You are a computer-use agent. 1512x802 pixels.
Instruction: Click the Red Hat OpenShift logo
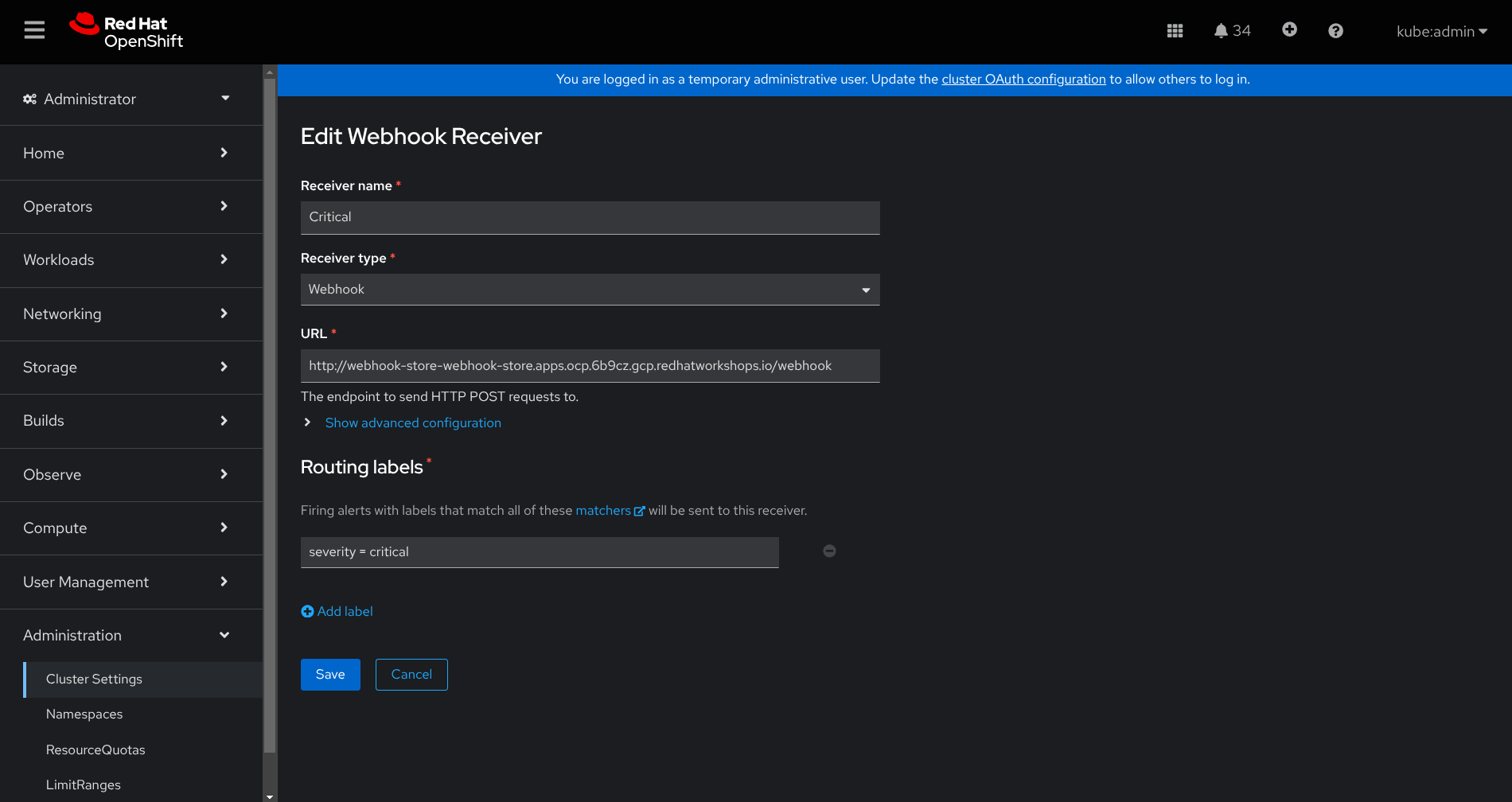pyautogui.click(x=127, y=32)
